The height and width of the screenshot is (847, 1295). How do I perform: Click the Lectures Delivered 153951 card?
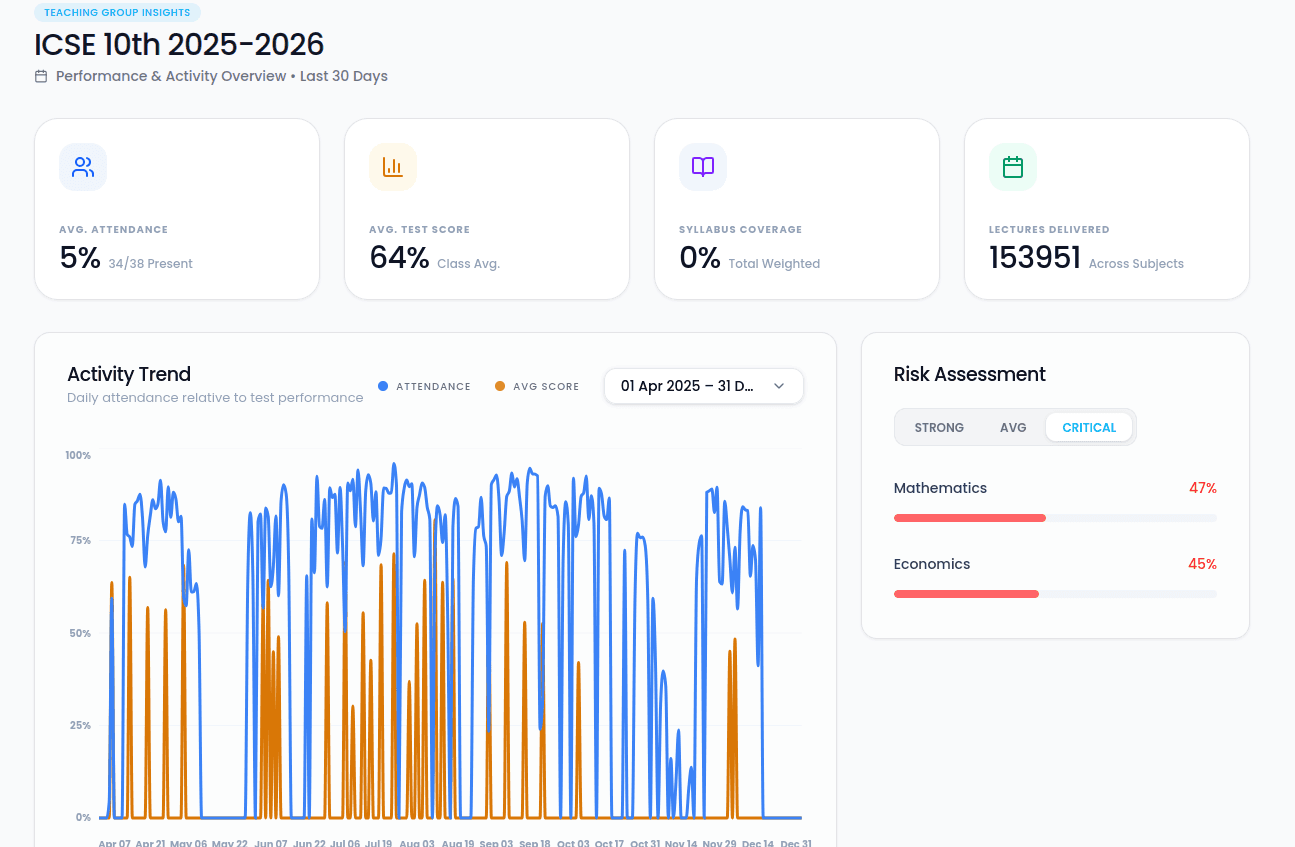[x=1106, y=209]
